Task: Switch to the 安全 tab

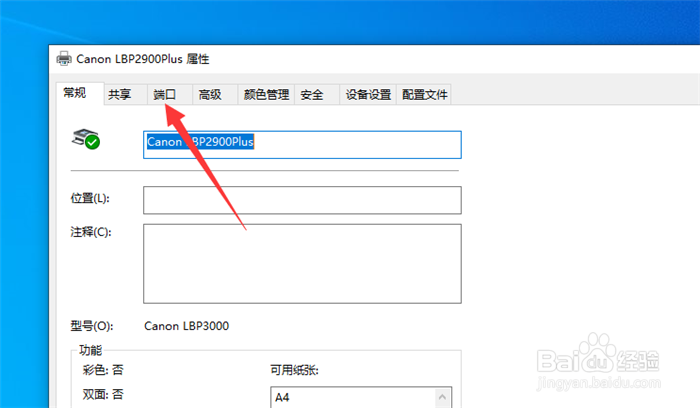Action: click(317, 95)
